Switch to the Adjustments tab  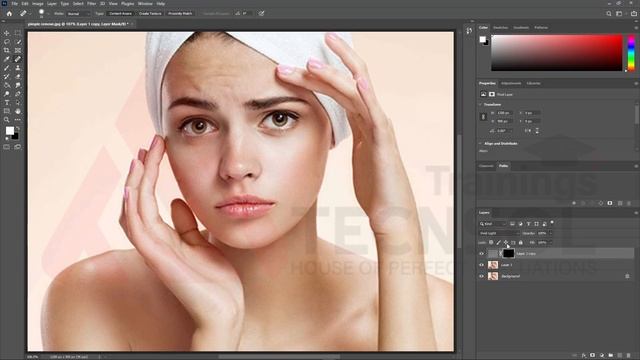511,83
